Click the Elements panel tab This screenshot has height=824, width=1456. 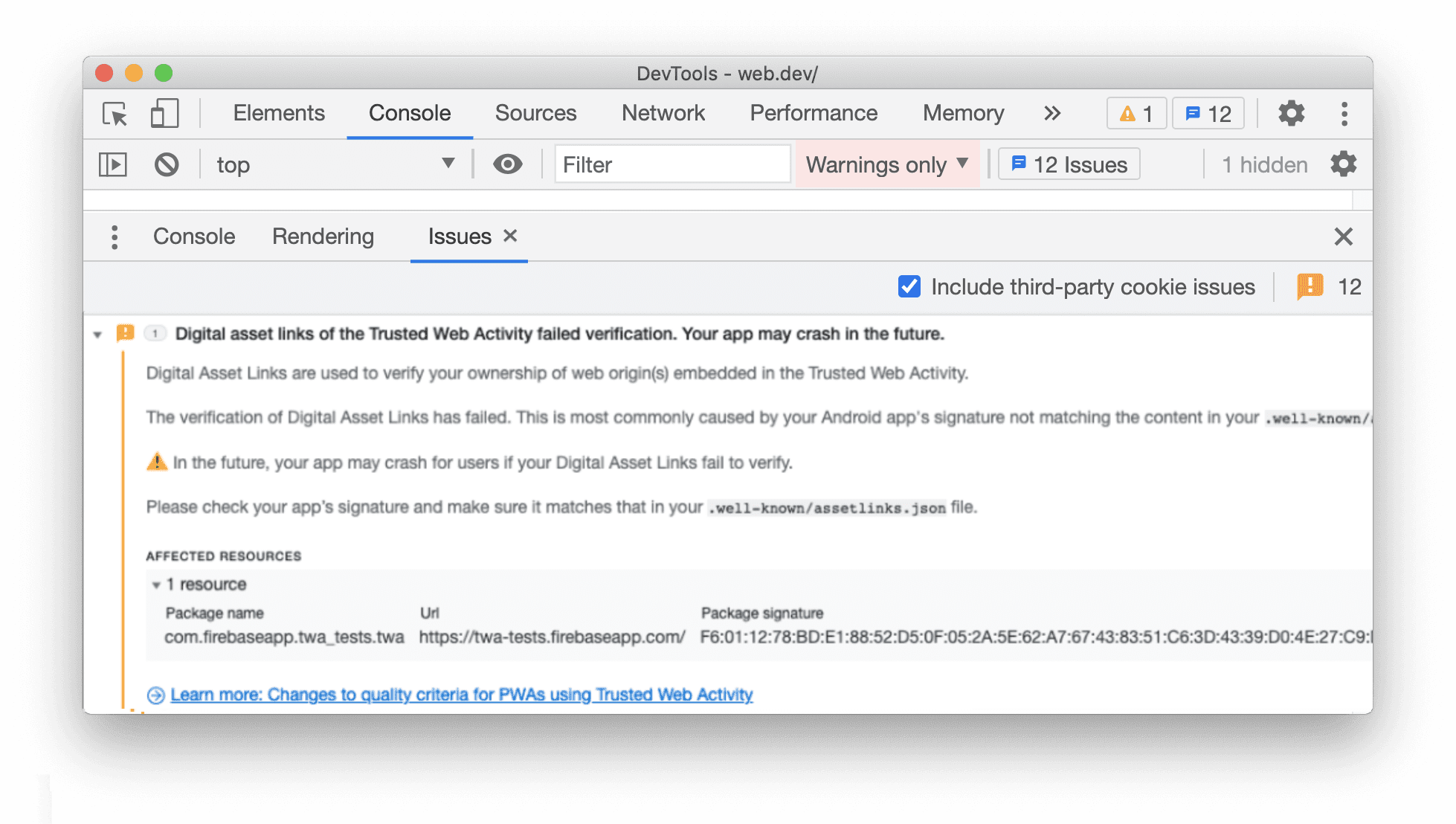point(279,112)
